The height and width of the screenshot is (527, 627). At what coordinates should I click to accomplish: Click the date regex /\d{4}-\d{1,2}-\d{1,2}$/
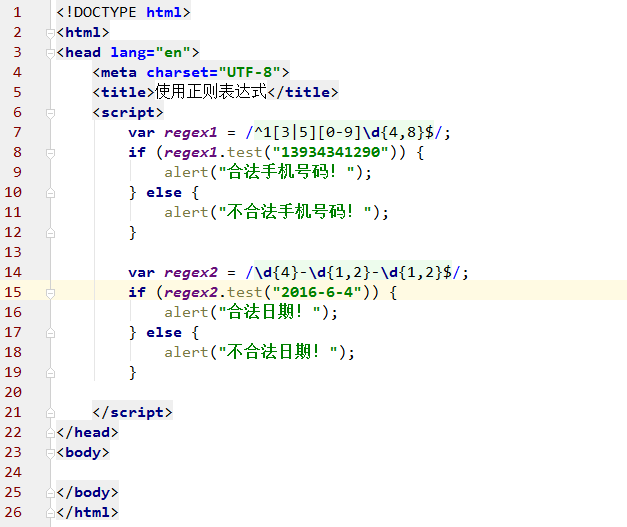tap(353, 272)
